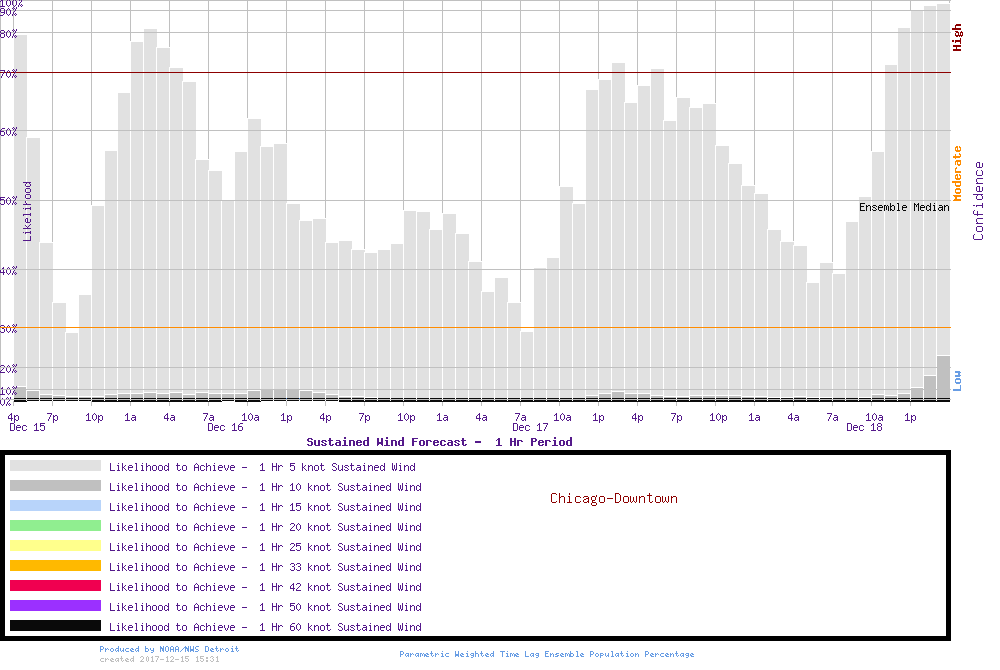This screenshot has height=670, width=1000.
Task: Click the light gray 5 knot legend swatch
Action: click(55, 466)
